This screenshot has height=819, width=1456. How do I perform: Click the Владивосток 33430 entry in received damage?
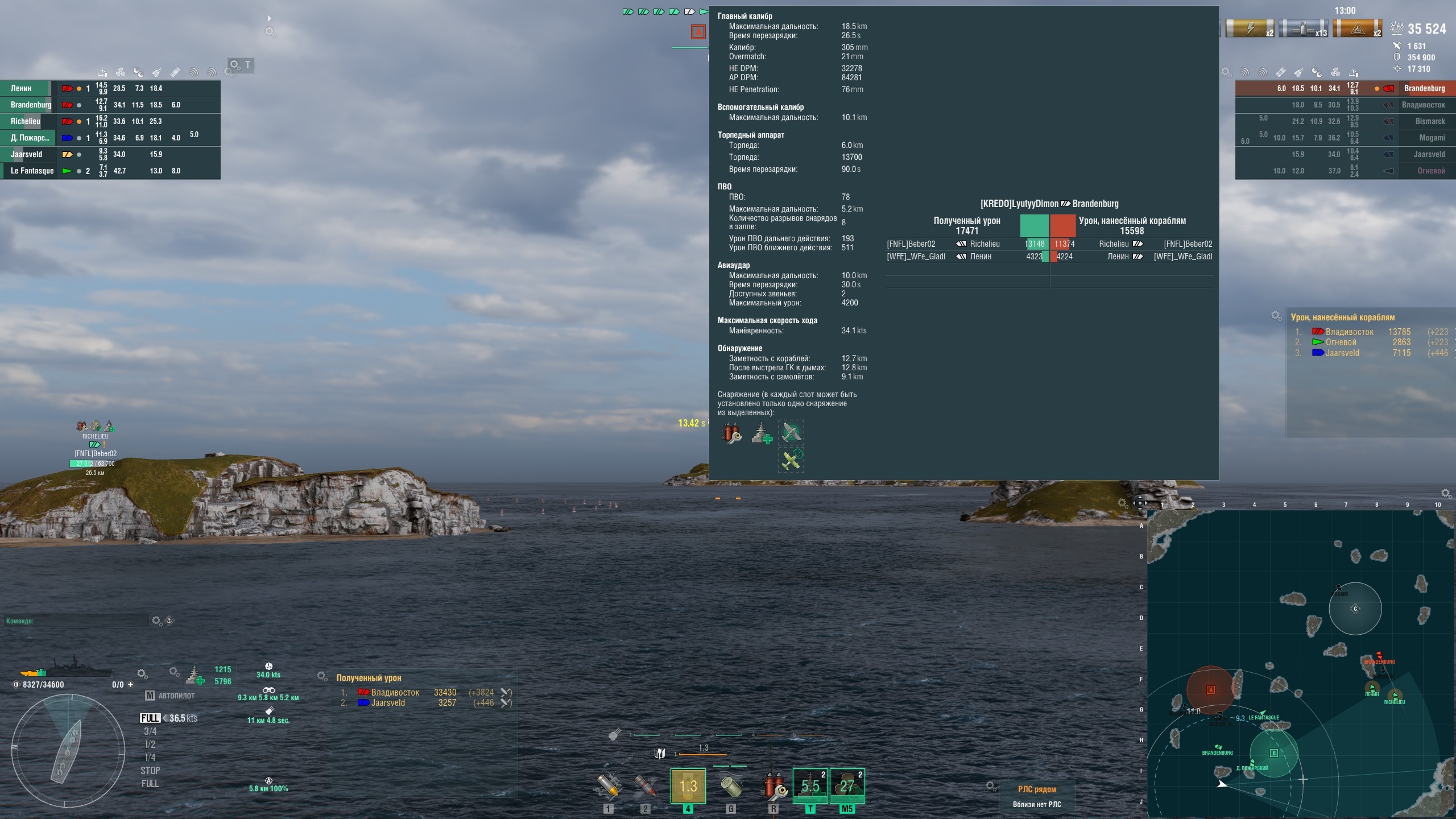point(426,692)
